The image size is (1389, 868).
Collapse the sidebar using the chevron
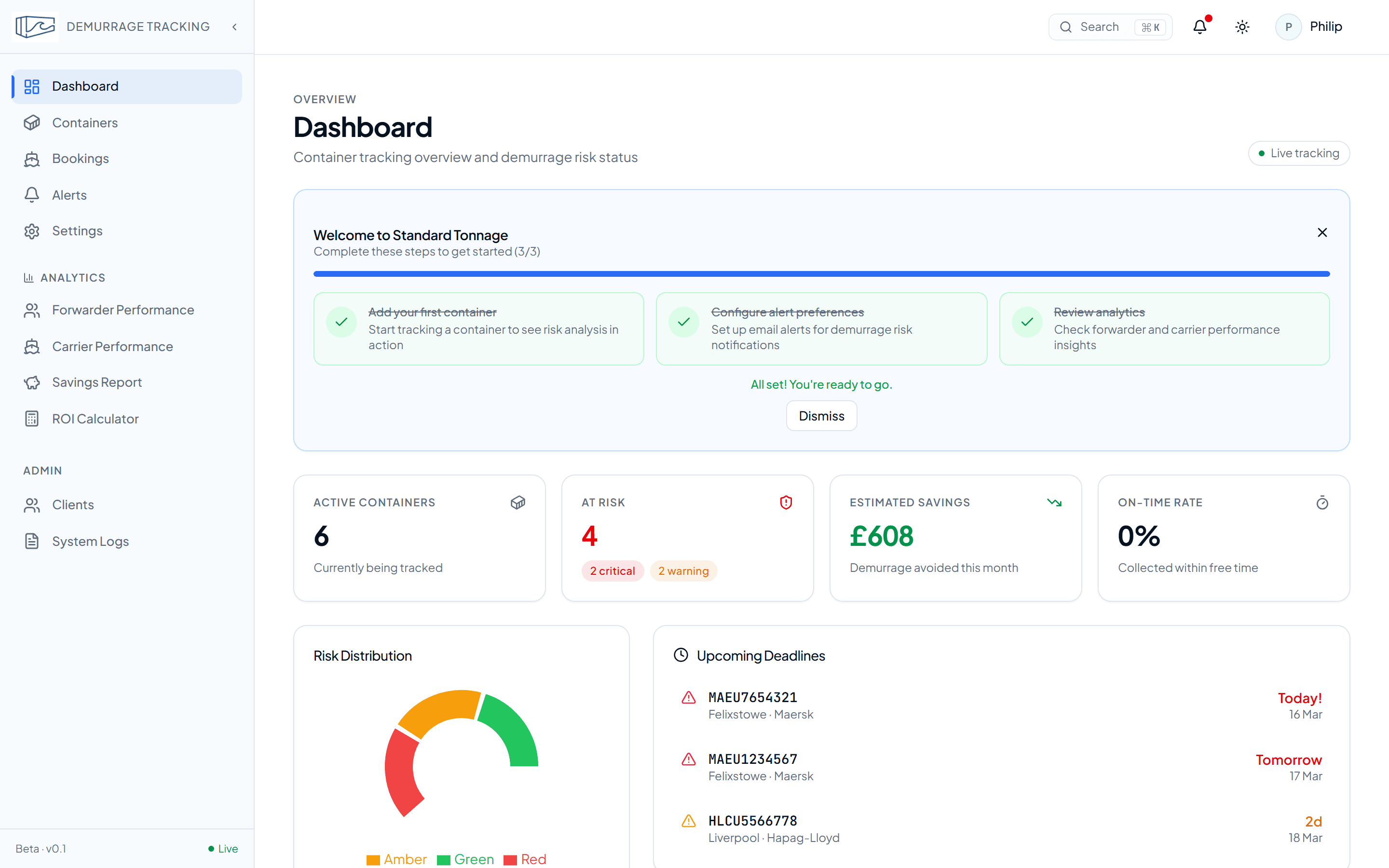234,27
